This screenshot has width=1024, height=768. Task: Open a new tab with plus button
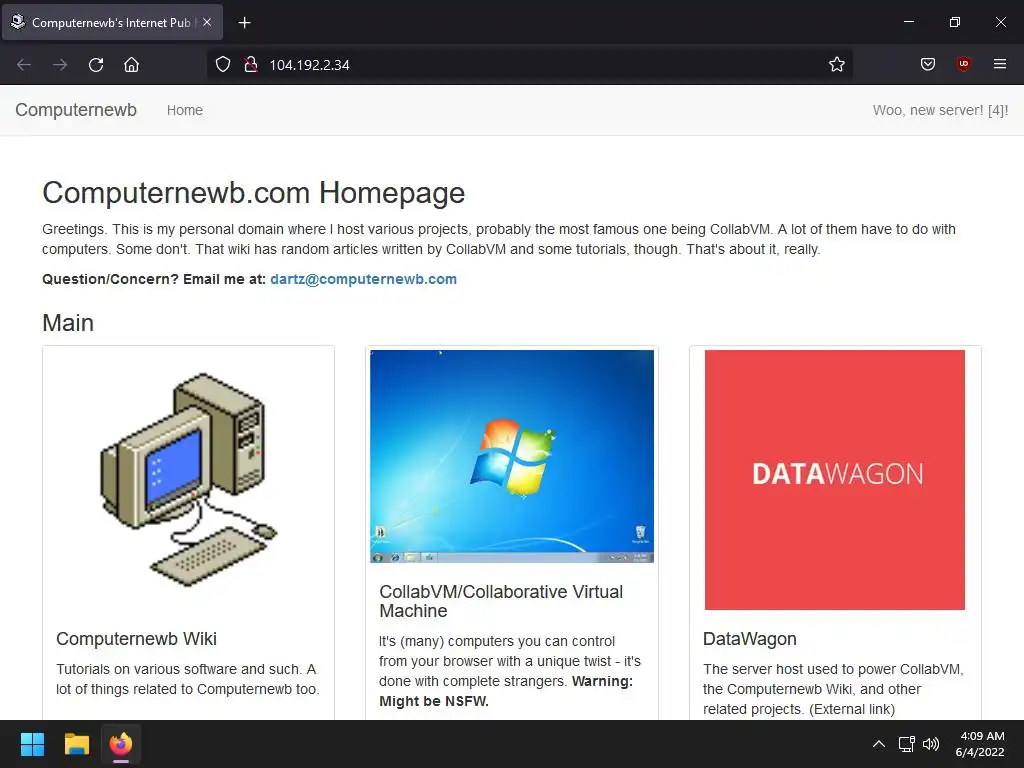click(x=244, y=23)
